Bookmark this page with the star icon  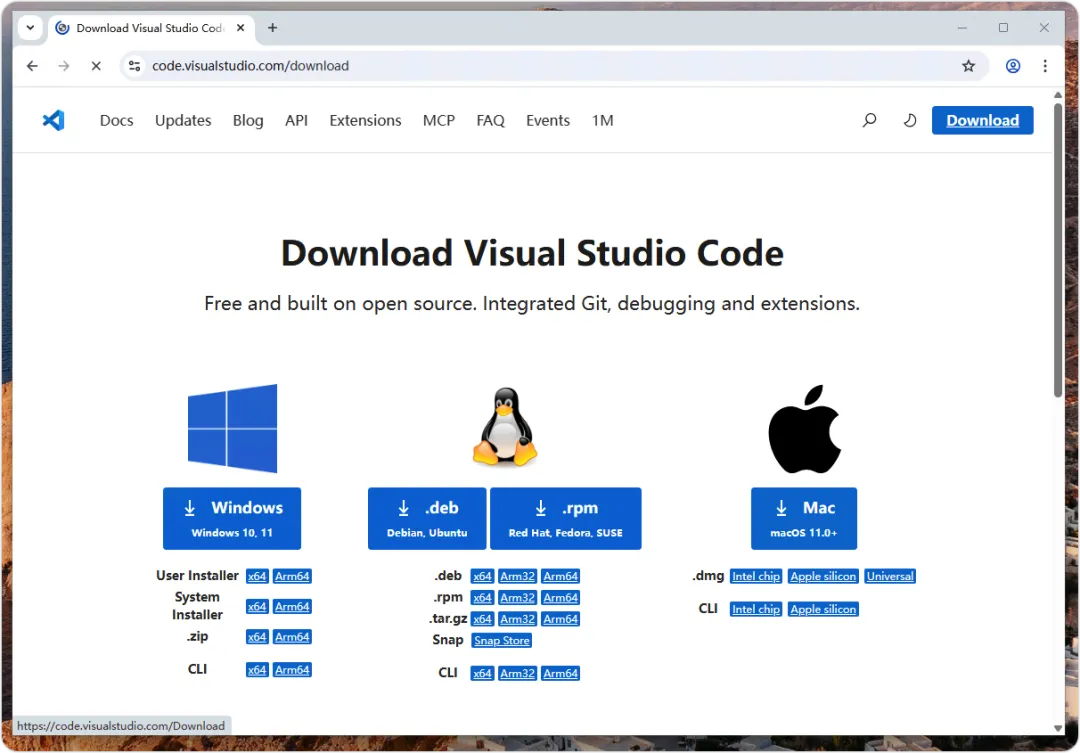click(x=968, y=66)
